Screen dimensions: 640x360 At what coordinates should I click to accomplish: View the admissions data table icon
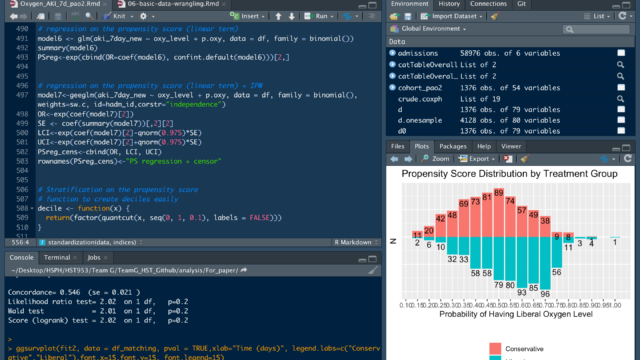[621, 53]
